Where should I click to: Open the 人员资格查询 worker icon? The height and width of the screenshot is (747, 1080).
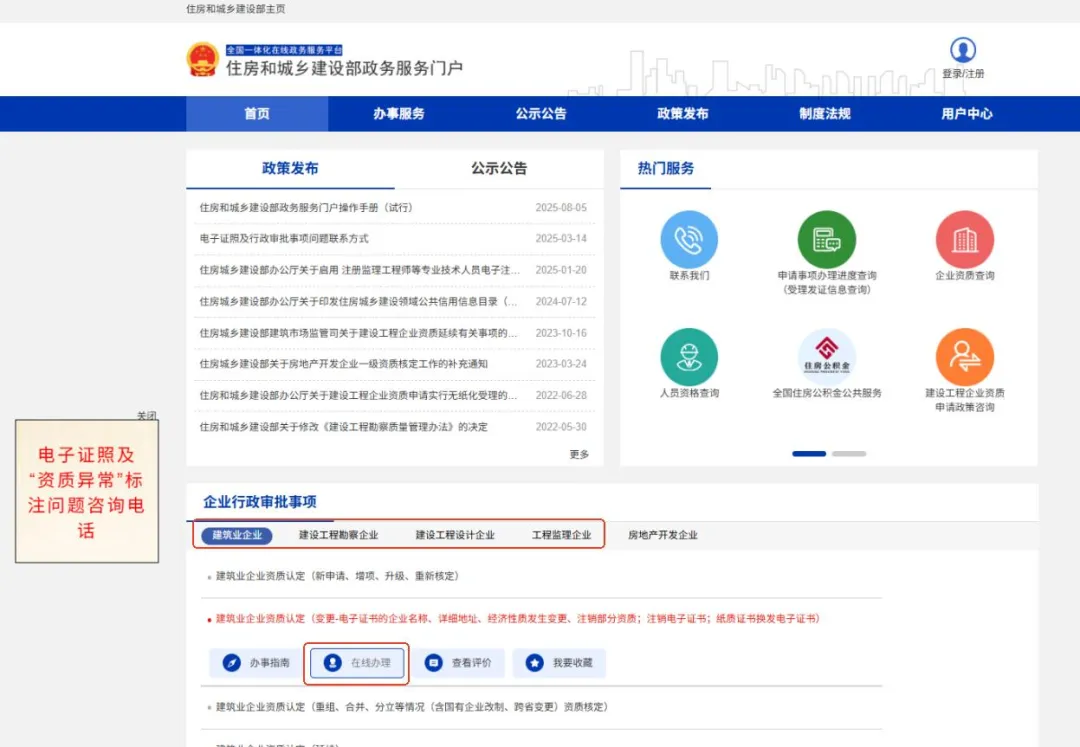(x=689, y=357)
